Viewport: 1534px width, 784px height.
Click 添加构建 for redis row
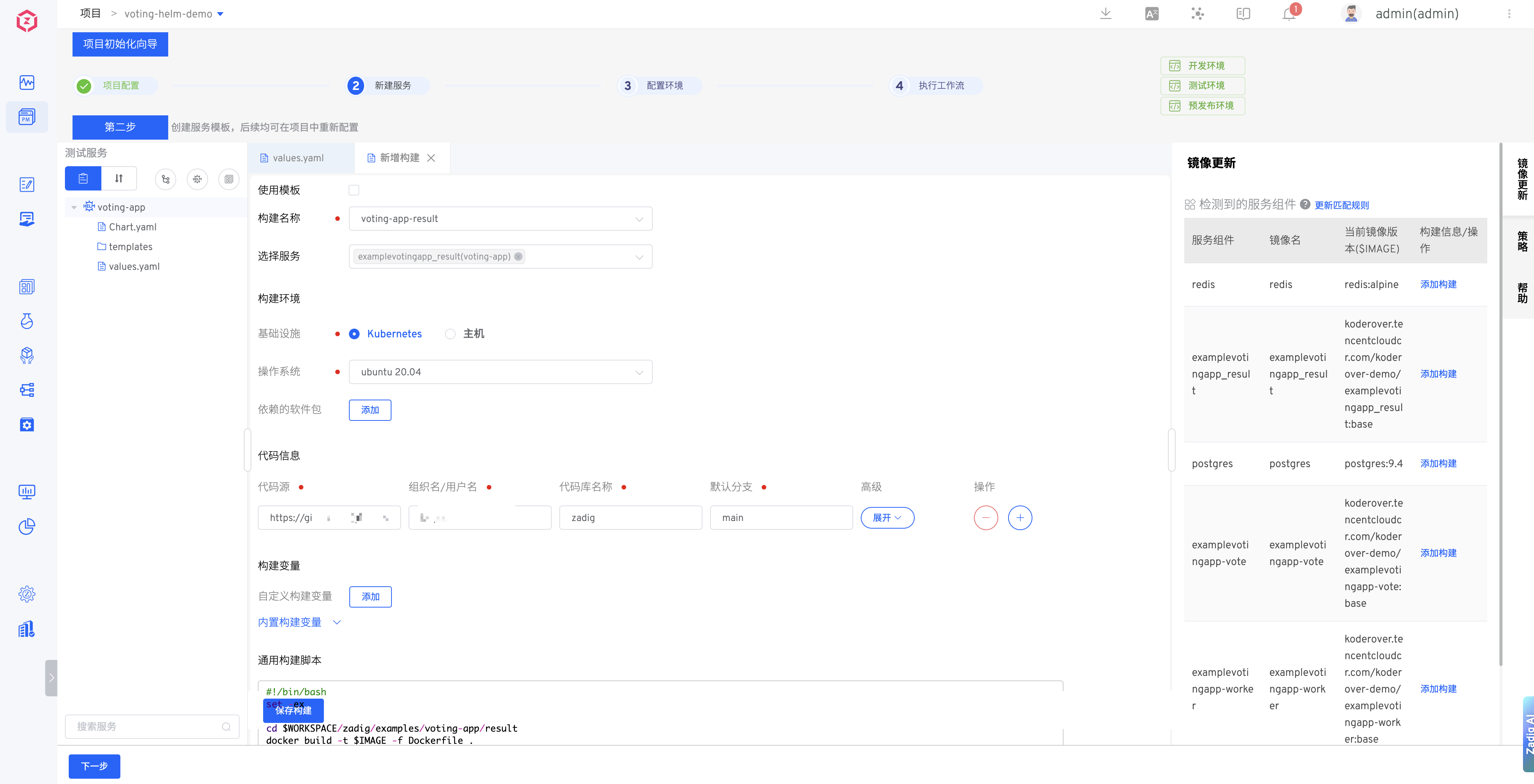[1438, 284]
